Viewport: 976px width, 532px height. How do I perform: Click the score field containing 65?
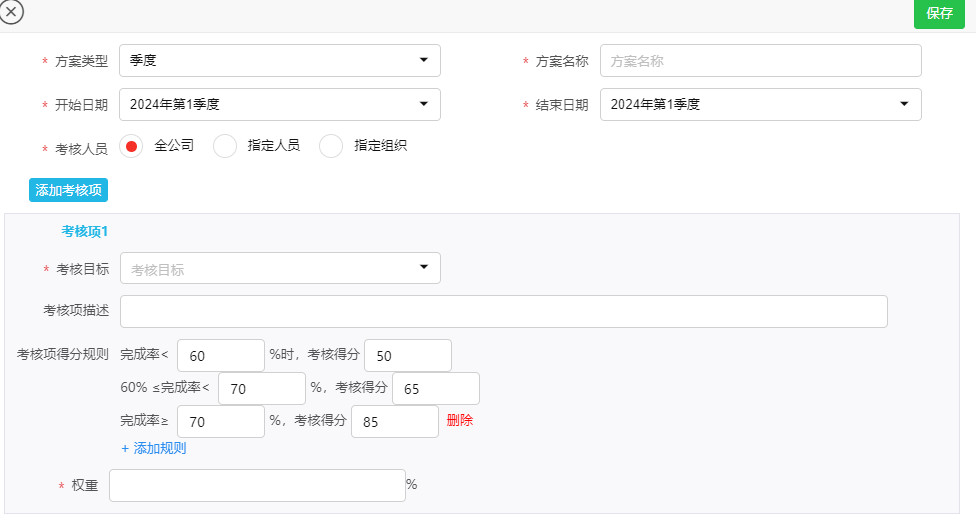(435, 389)
